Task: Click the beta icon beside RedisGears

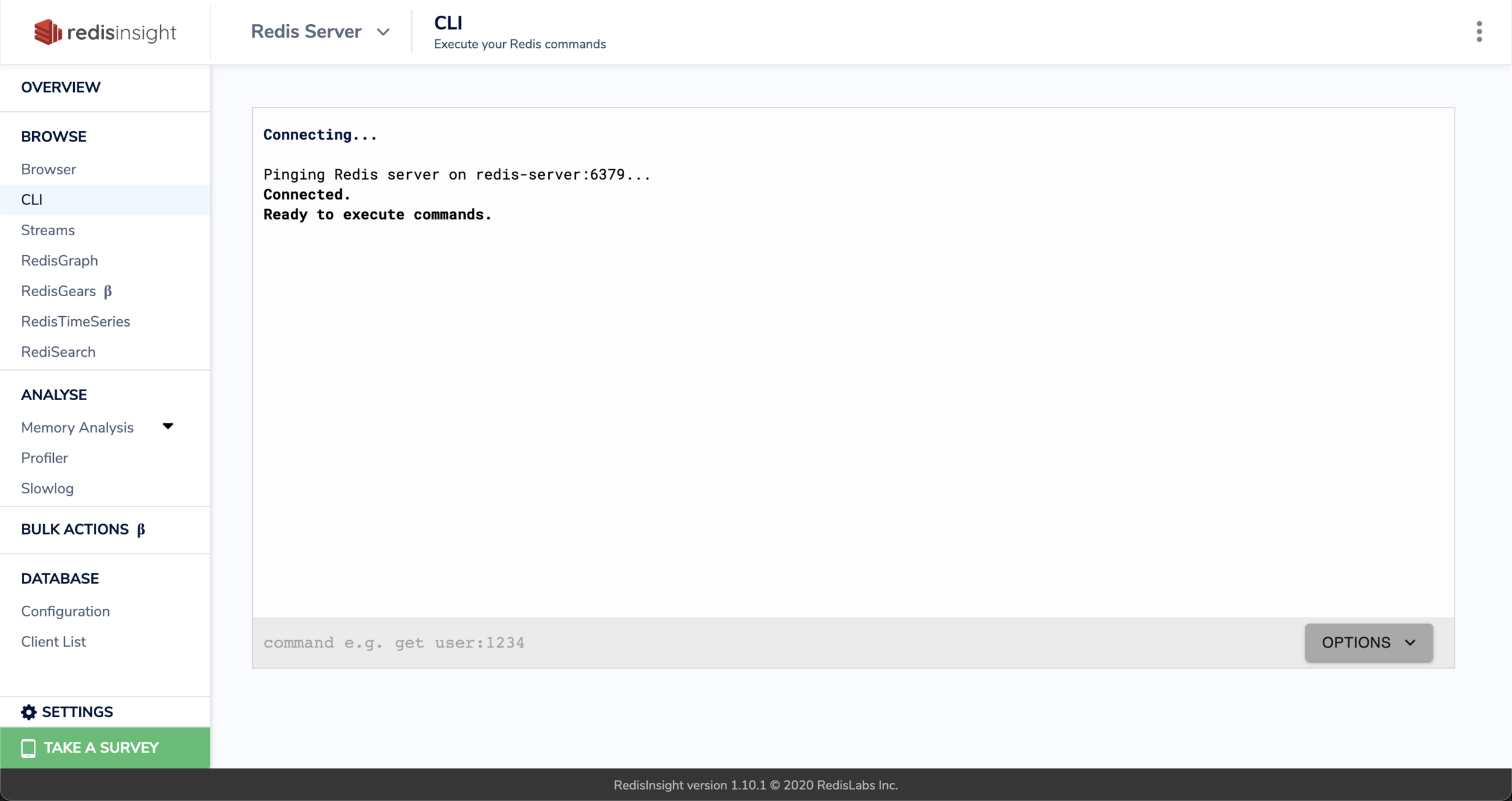Action: coord(108,291)
